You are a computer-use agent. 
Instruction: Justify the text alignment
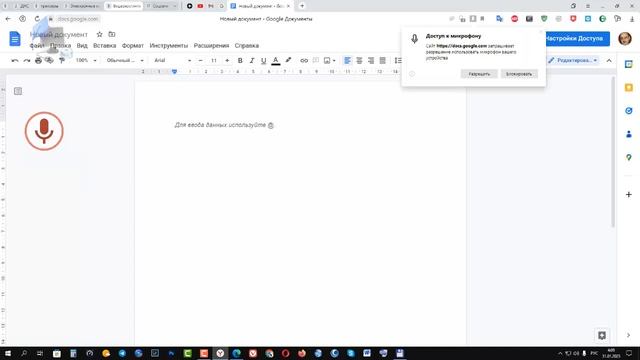382,60
